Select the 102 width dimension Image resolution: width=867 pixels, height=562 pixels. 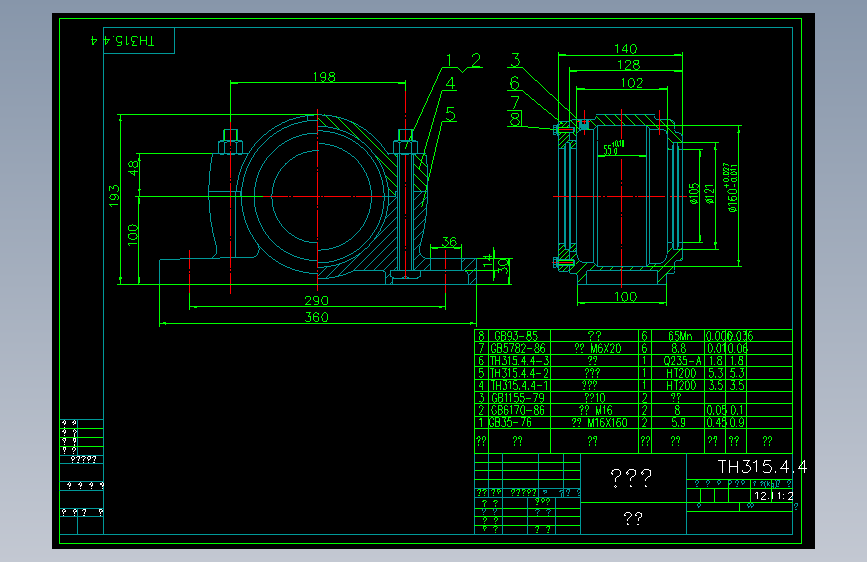tap(631, 83)
